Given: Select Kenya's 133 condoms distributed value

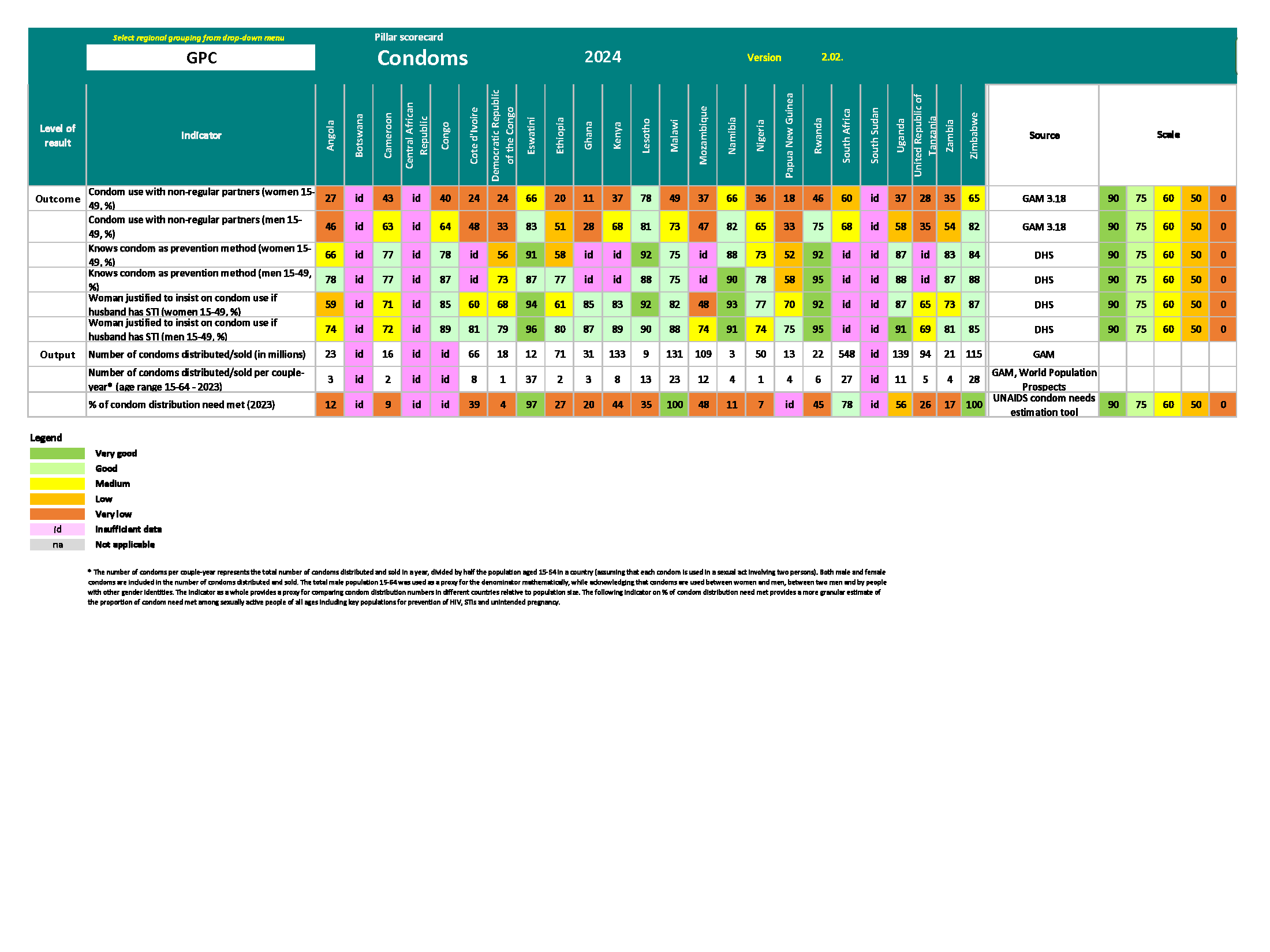Looking at the screenshot, I should (x=617, y=354).
